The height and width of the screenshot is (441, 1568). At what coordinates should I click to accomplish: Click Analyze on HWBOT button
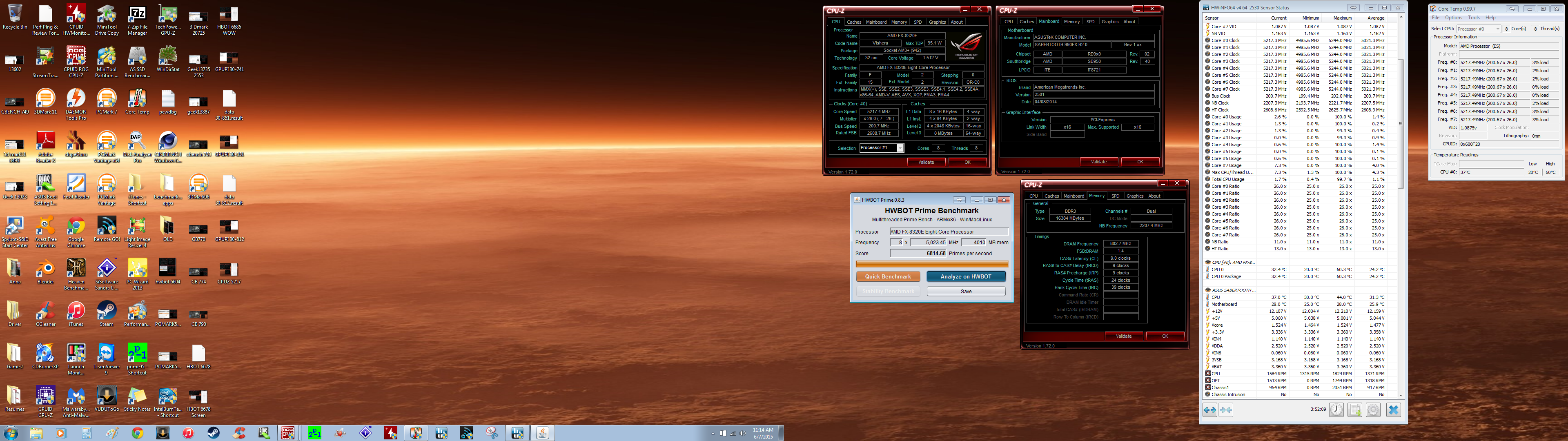pos(966,276)
